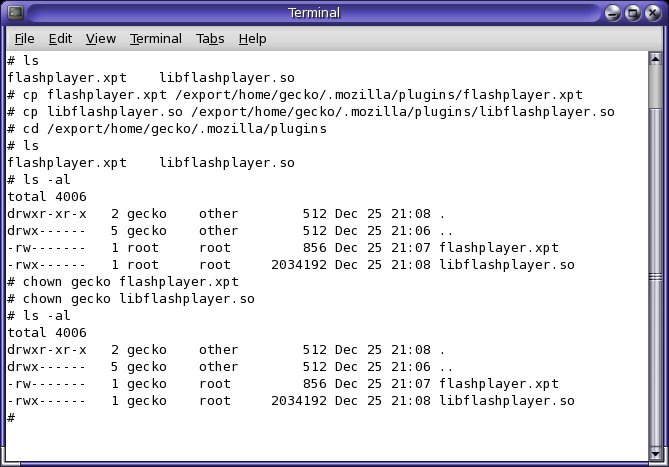Click the first '# ls -al' command
669x467 pixels.
(39, 180)
